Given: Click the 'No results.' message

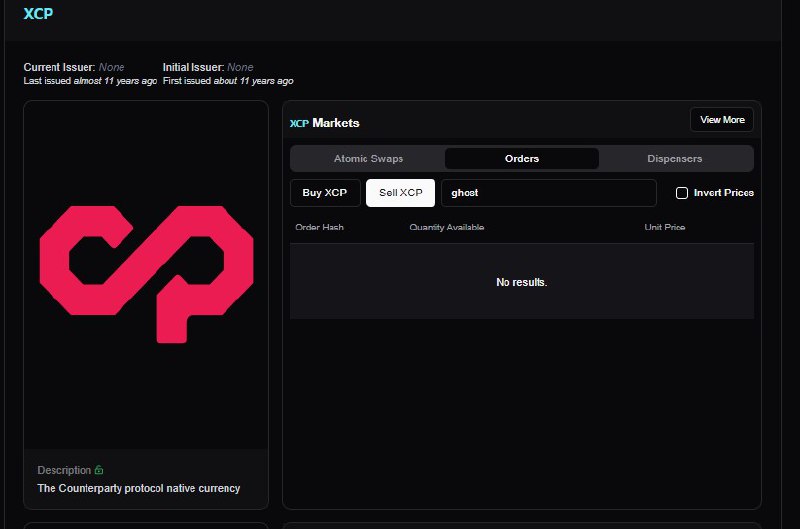Looking at the screenshot, I should tap(521, 282).
